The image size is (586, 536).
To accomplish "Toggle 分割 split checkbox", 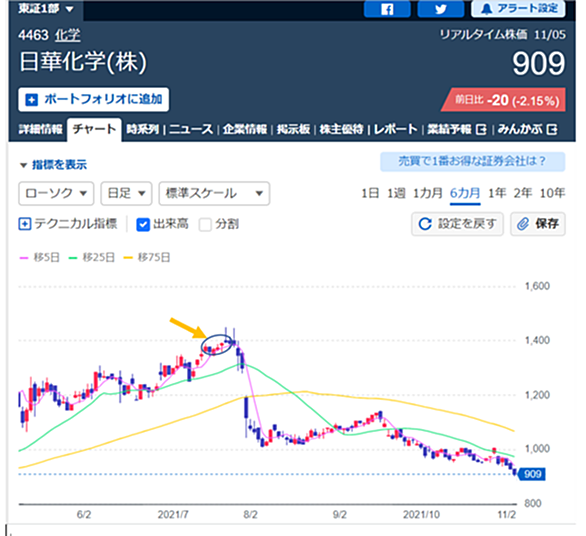I will [x=205, y=224].
